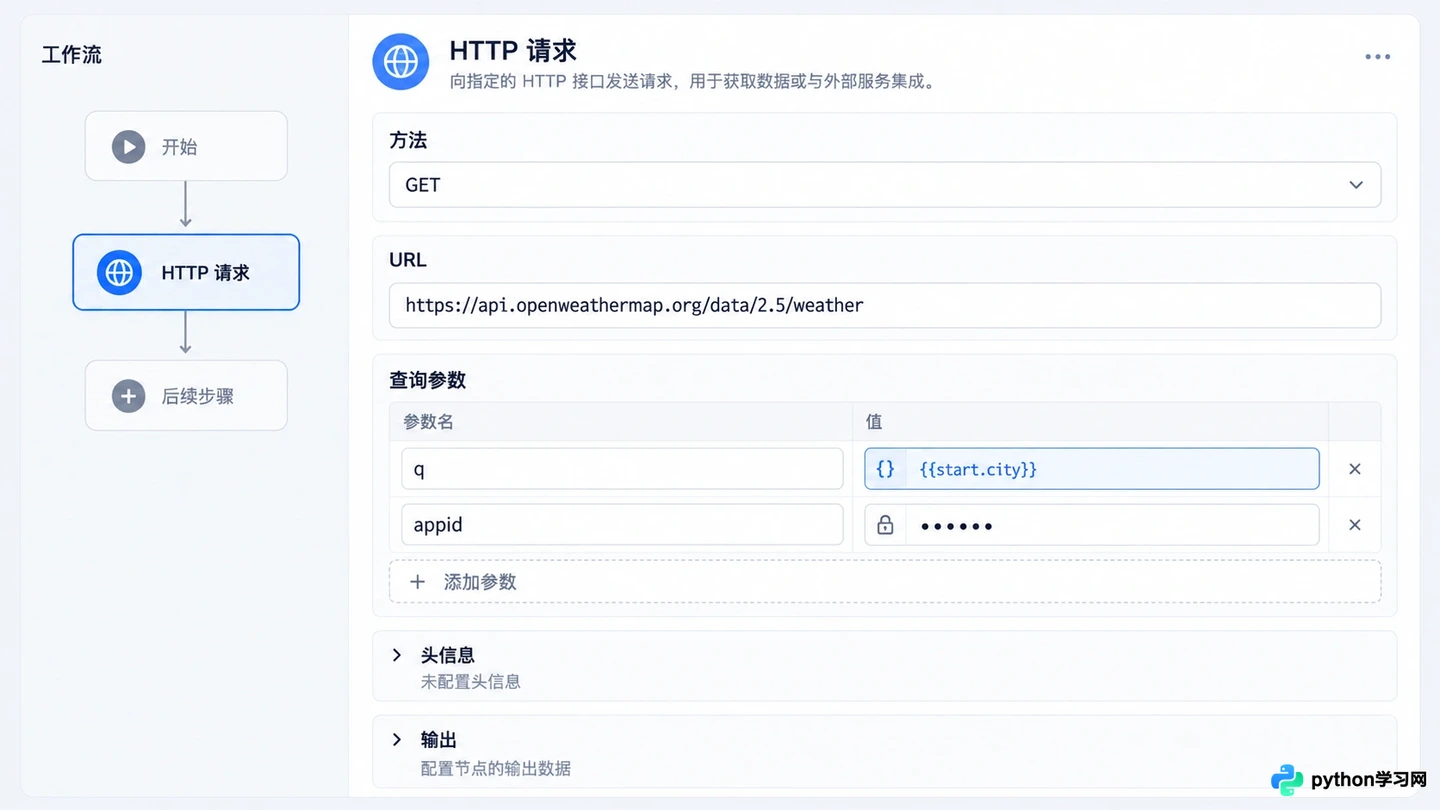Image resolution: width=1440 pixels, height=810 pixels.
Task: Remove the appid query parameter row
Action: pyautogui.click(x=1355, y=525)
